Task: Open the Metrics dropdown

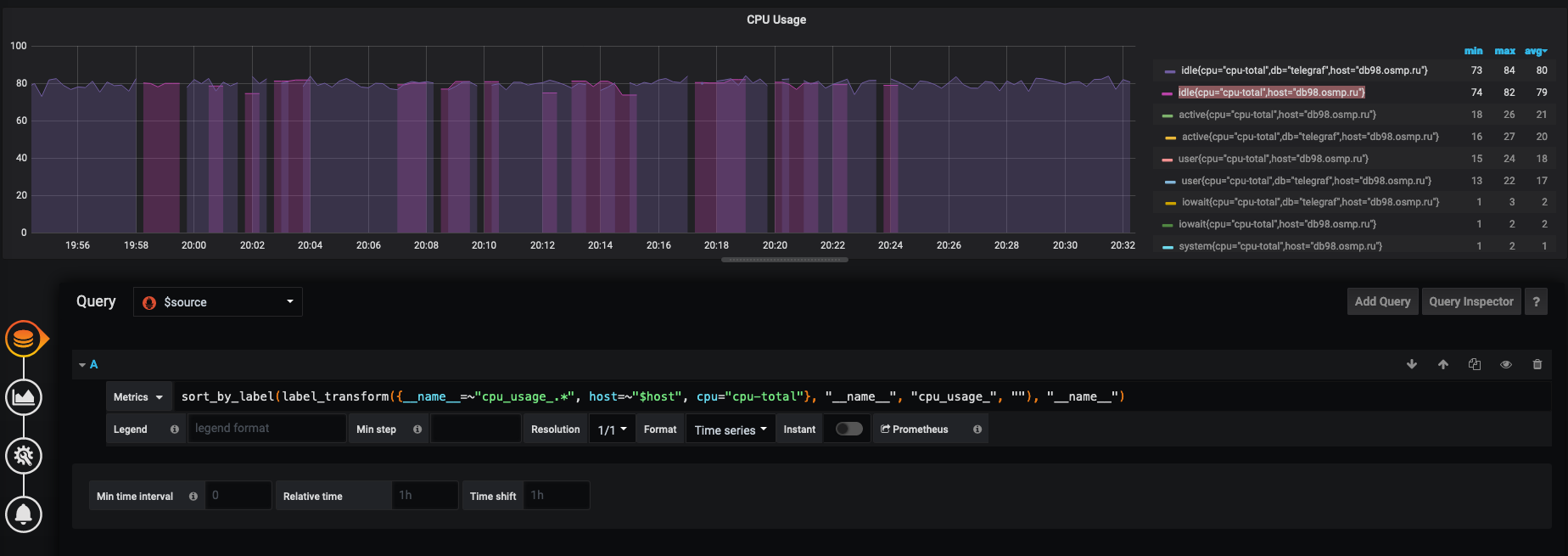Action: [139, 396]
